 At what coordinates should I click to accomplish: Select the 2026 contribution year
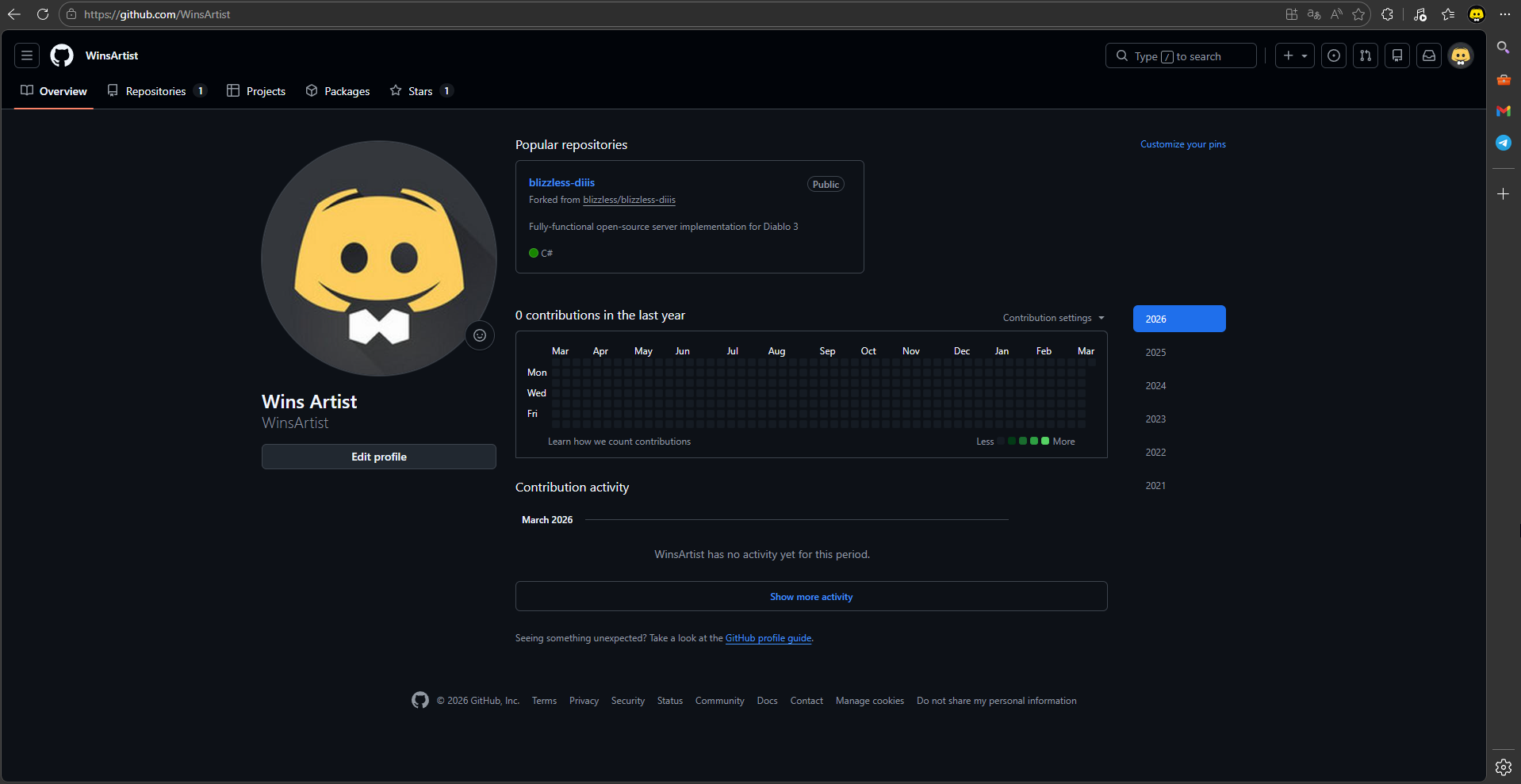pyautogui.click(x=1179, y=319)
